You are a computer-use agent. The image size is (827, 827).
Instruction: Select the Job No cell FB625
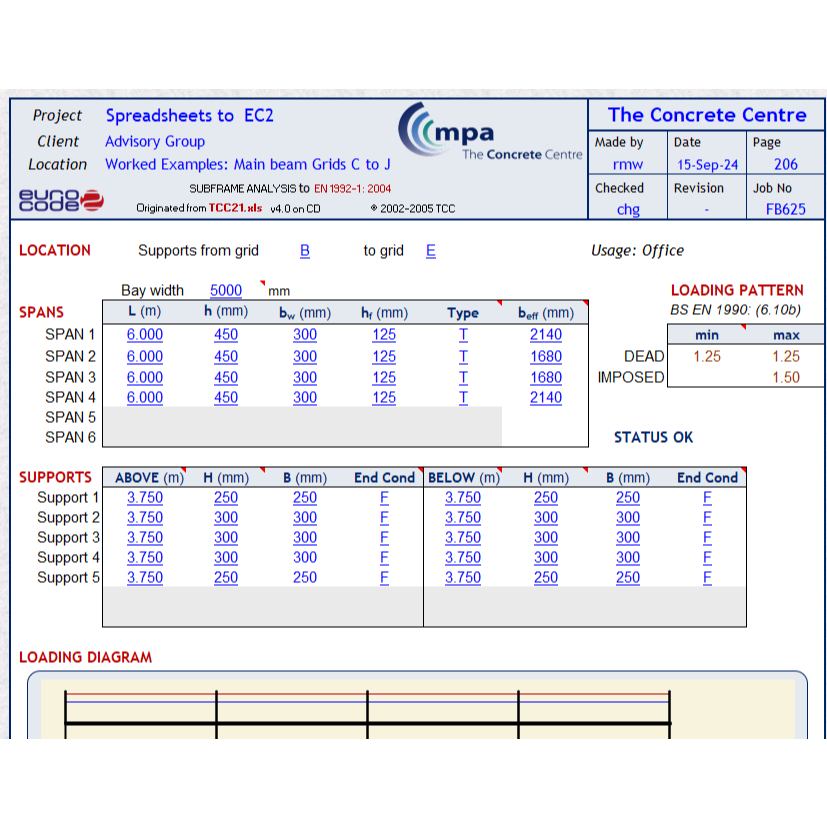[786, 209]
